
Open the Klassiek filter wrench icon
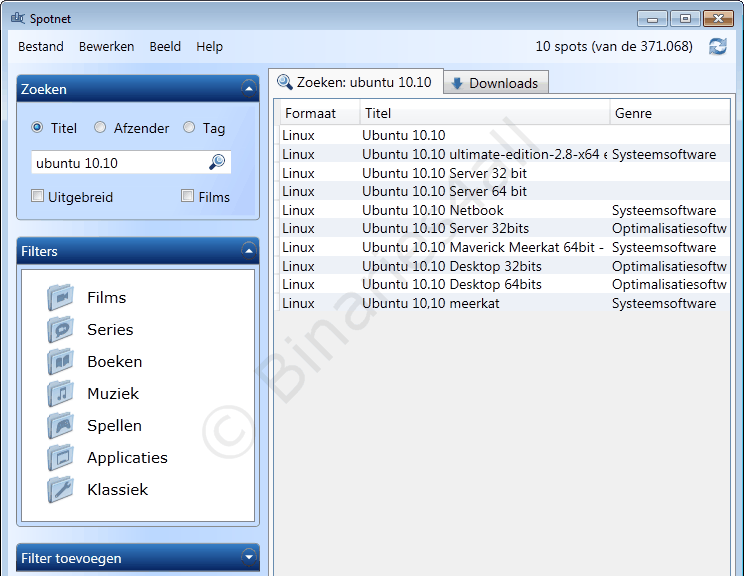[60, 489]
